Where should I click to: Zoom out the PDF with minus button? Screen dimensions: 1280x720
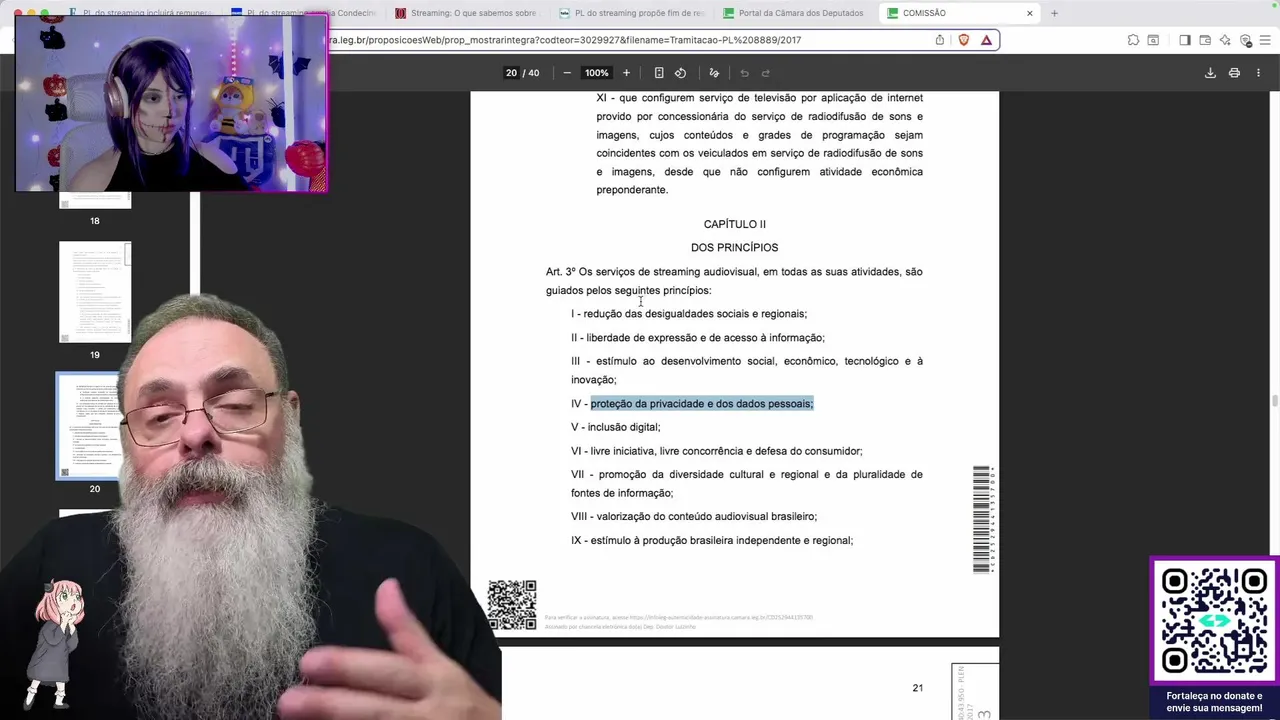tap(567, 73)
